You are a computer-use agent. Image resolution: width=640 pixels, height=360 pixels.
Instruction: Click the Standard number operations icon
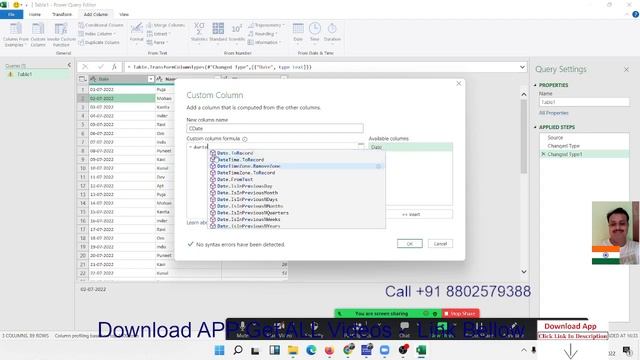[218, 33]
